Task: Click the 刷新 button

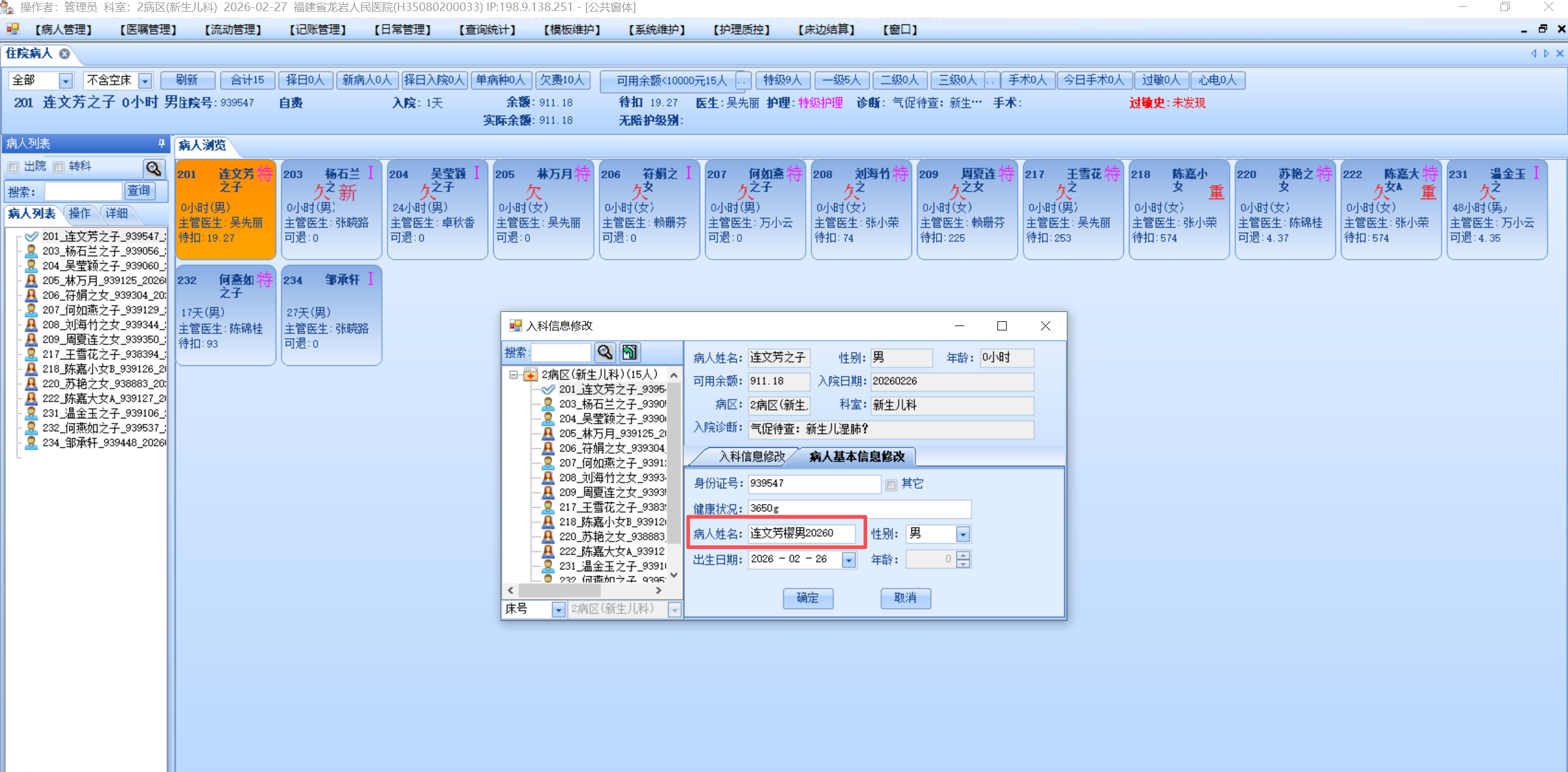Action: coord(187,80)
